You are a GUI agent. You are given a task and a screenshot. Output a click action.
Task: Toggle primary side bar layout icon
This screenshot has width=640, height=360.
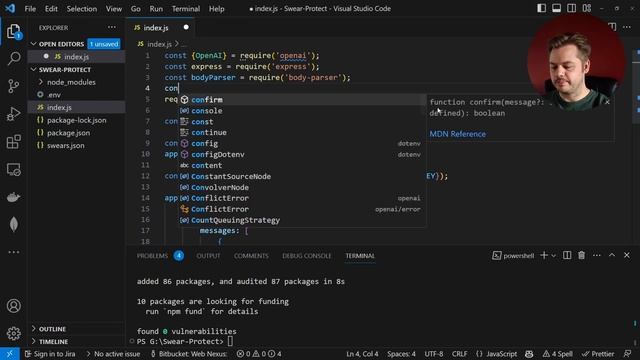click(x=541, y=8)
